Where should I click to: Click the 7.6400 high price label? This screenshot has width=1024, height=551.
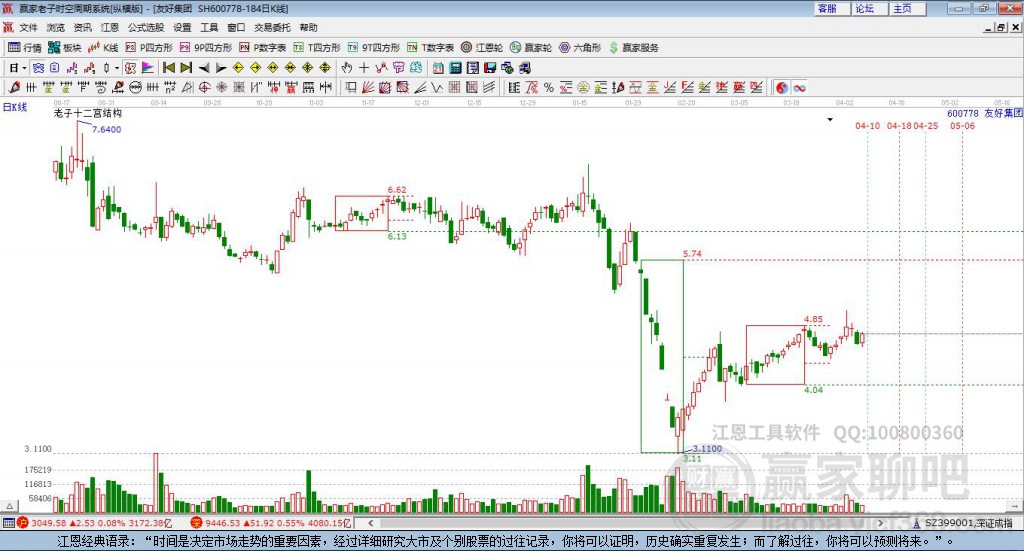106,129
